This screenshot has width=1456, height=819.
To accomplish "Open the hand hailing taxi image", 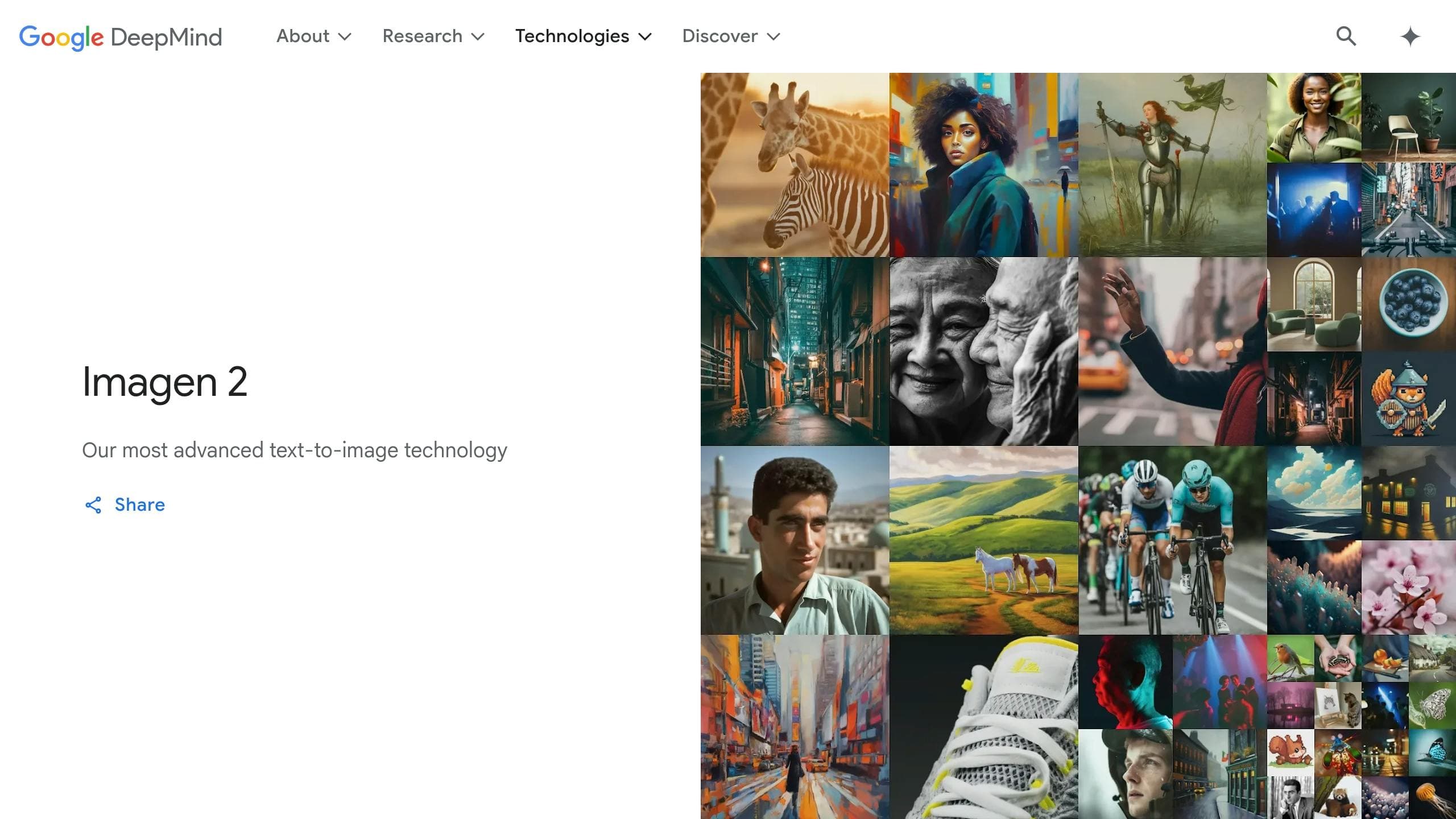I will (1173, 351).
